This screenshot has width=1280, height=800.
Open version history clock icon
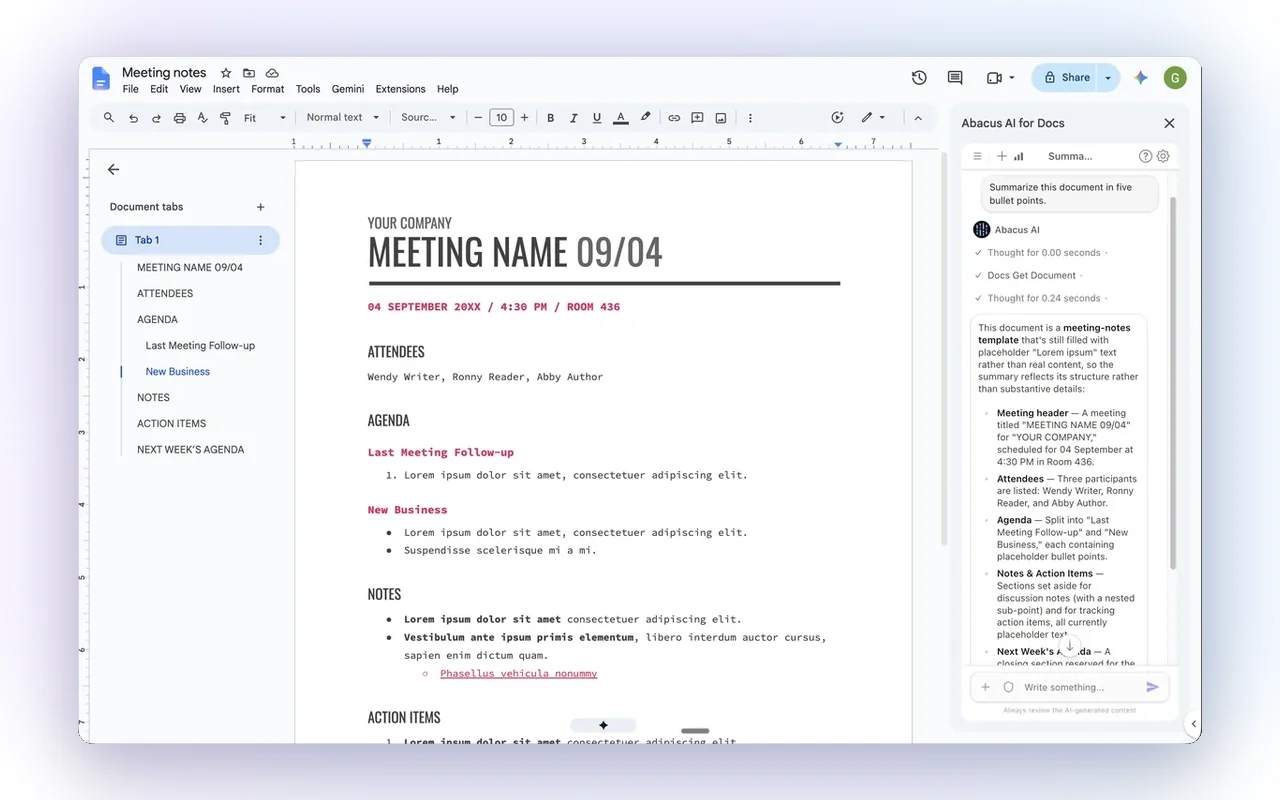coord(919,78)
